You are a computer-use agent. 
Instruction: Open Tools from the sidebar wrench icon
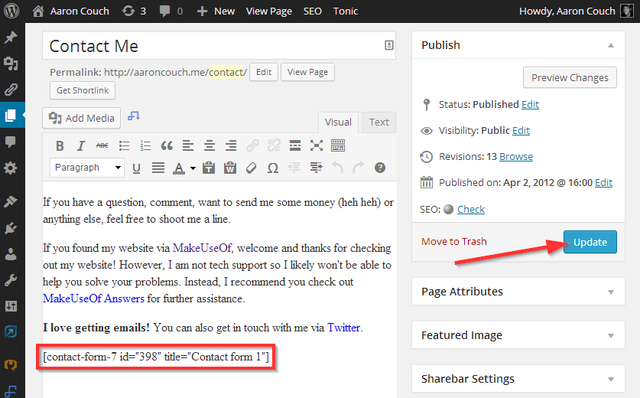point(11,280)
